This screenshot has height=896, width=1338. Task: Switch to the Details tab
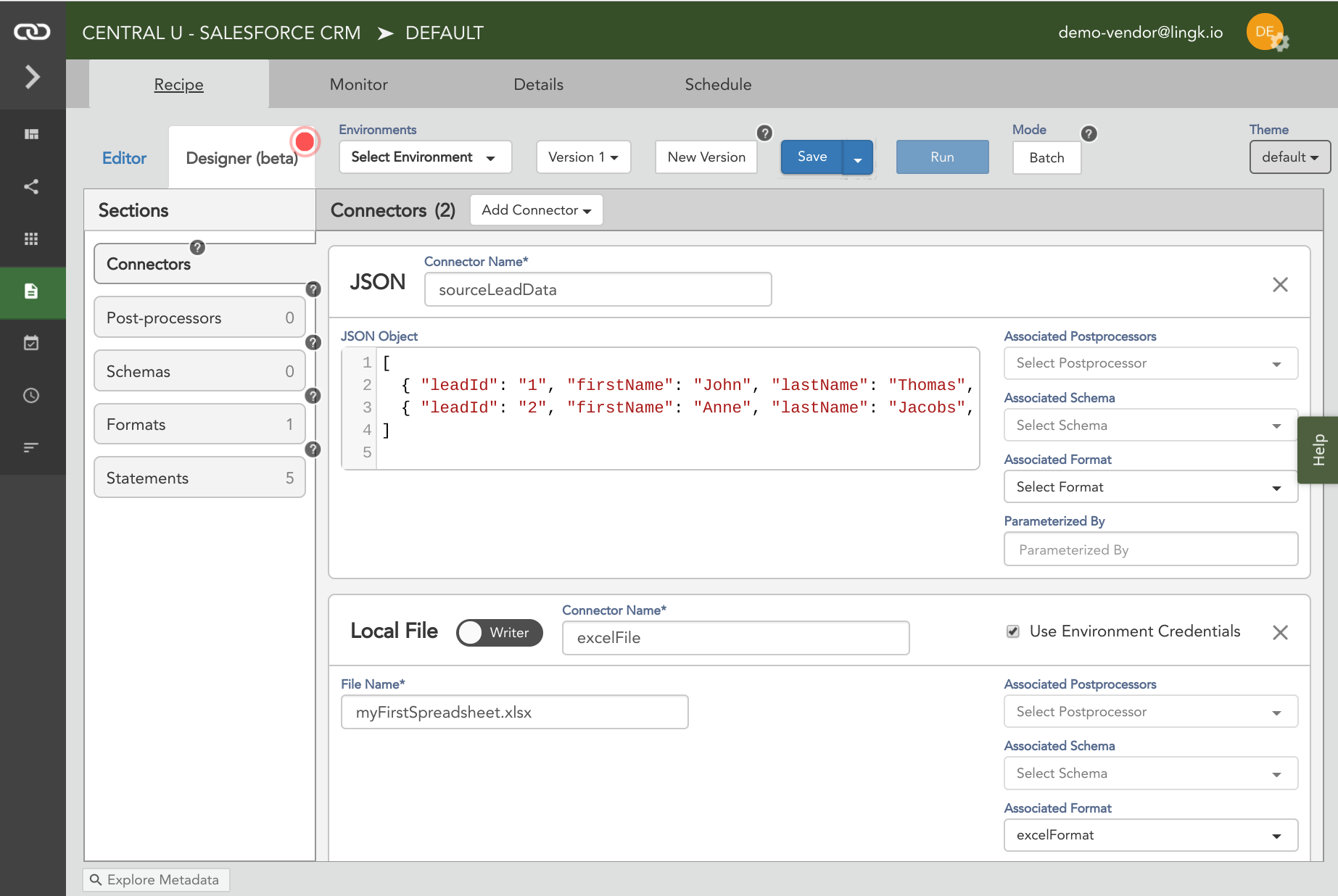pyautogui.click(x=538, y=84)
